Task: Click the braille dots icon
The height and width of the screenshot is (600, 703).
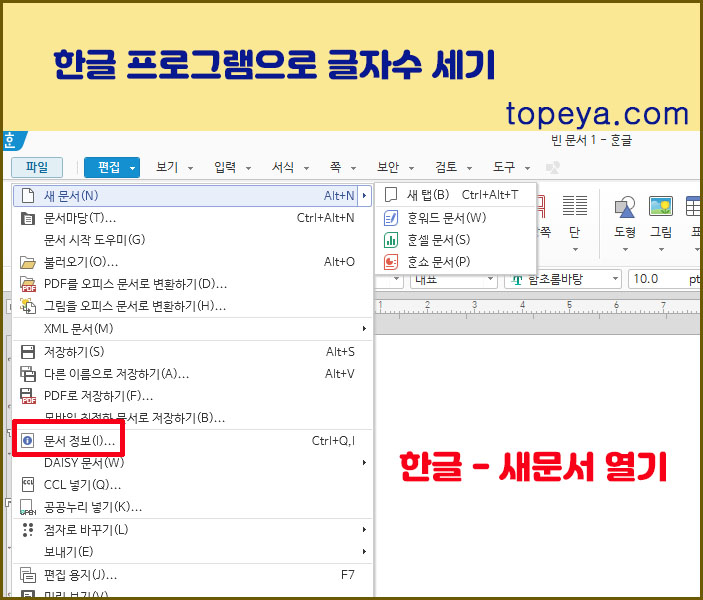Action: pos(28,530)
